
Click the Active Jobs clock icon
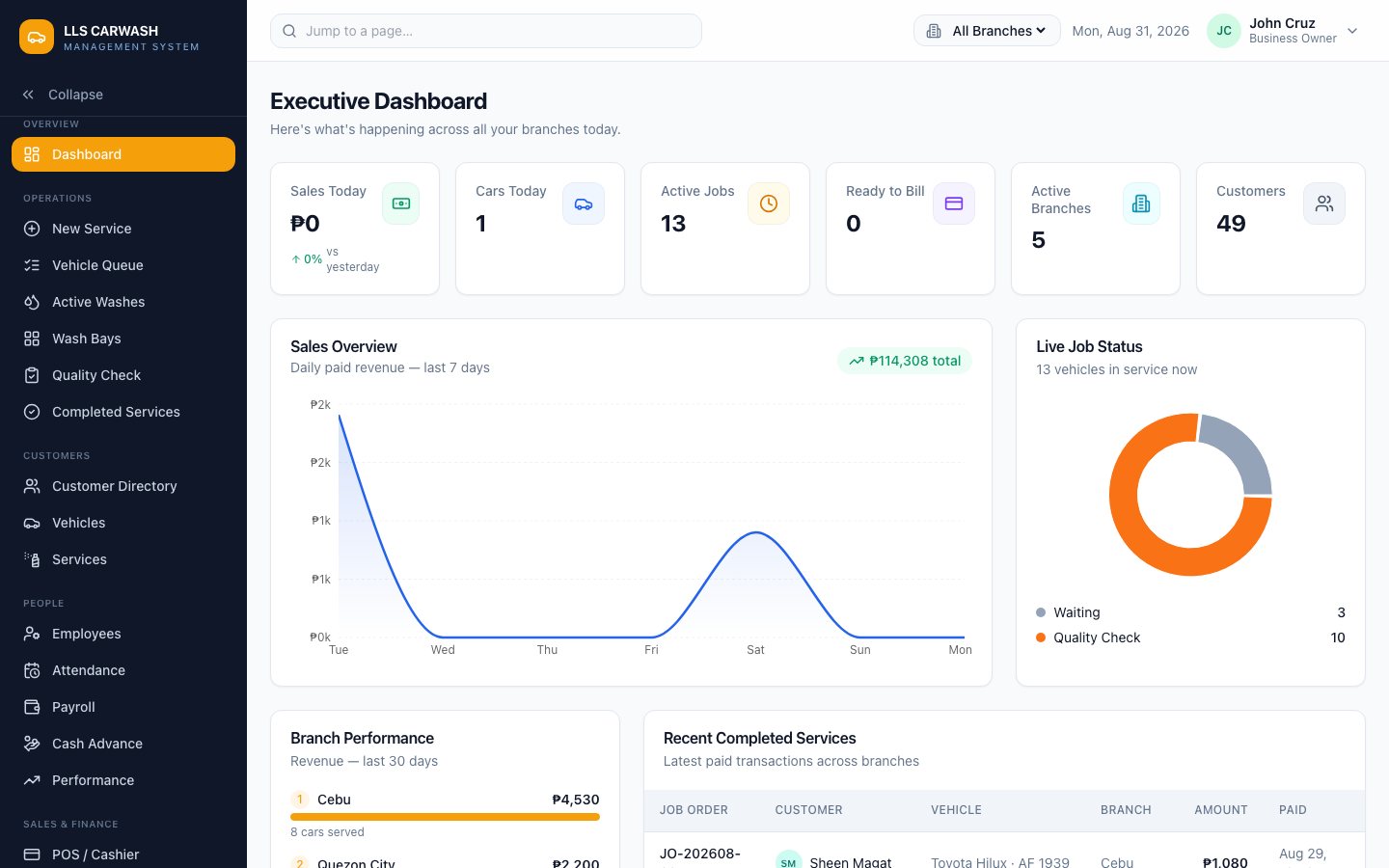(x=769, y=203)
